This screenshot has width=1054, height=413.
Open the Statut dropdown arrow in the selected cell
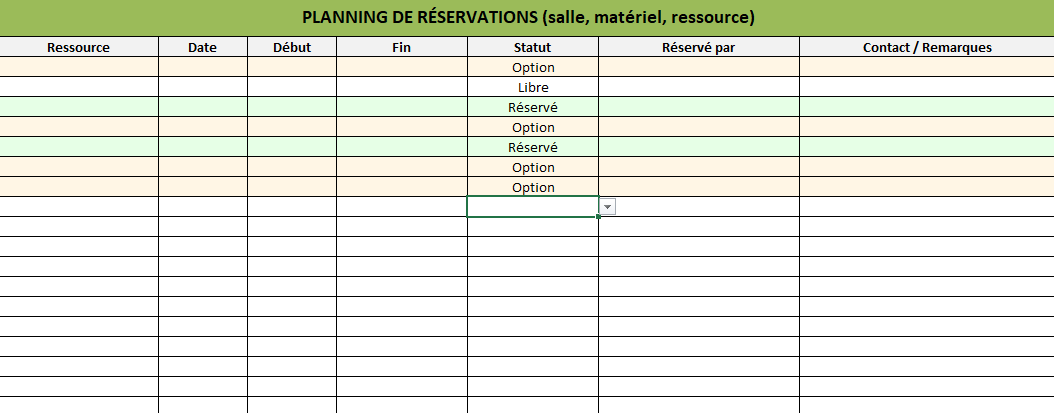click(x=608, y=206)
